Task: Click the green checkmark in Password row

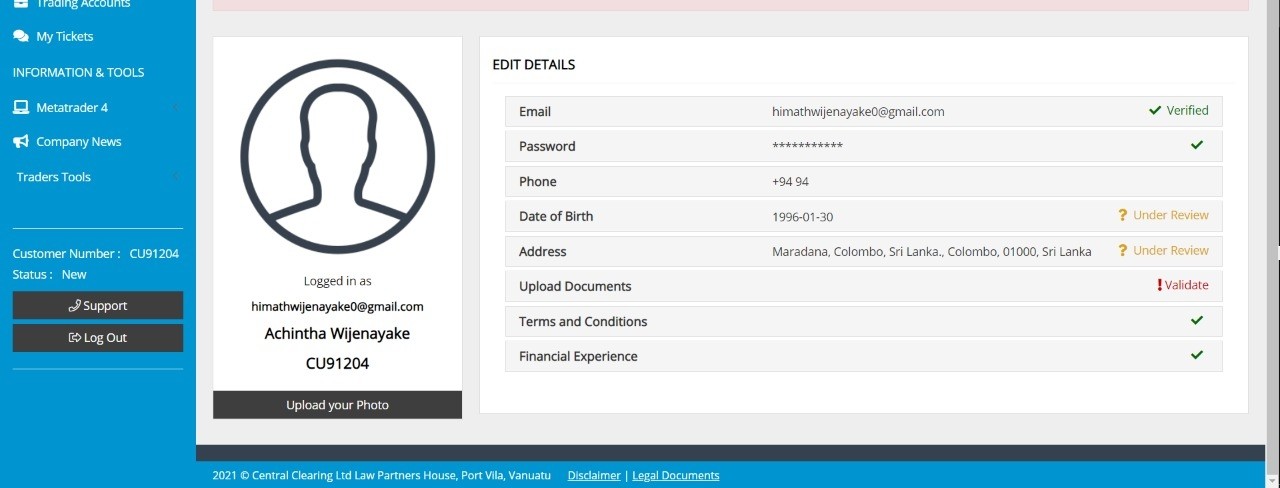Action: point(1197,145)
